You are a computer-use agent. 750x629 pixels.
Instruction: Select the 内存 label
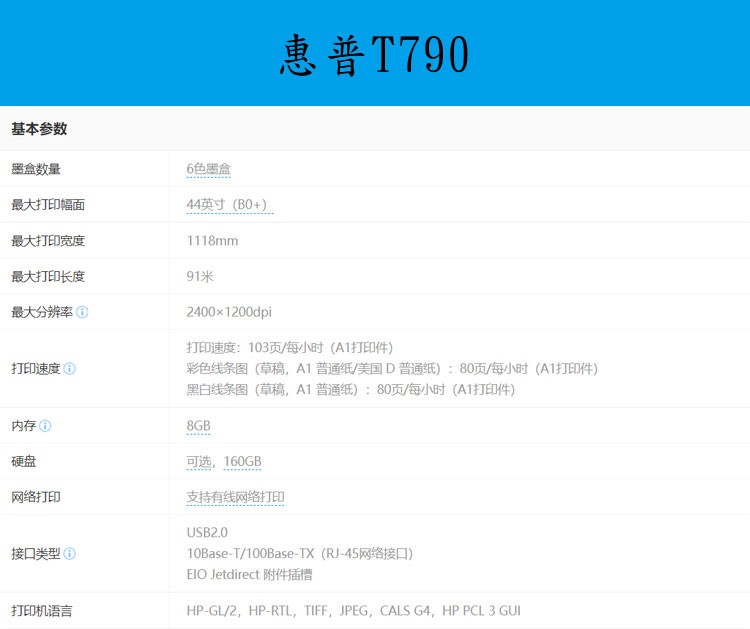pyautogui.click(x=24, y=426)
